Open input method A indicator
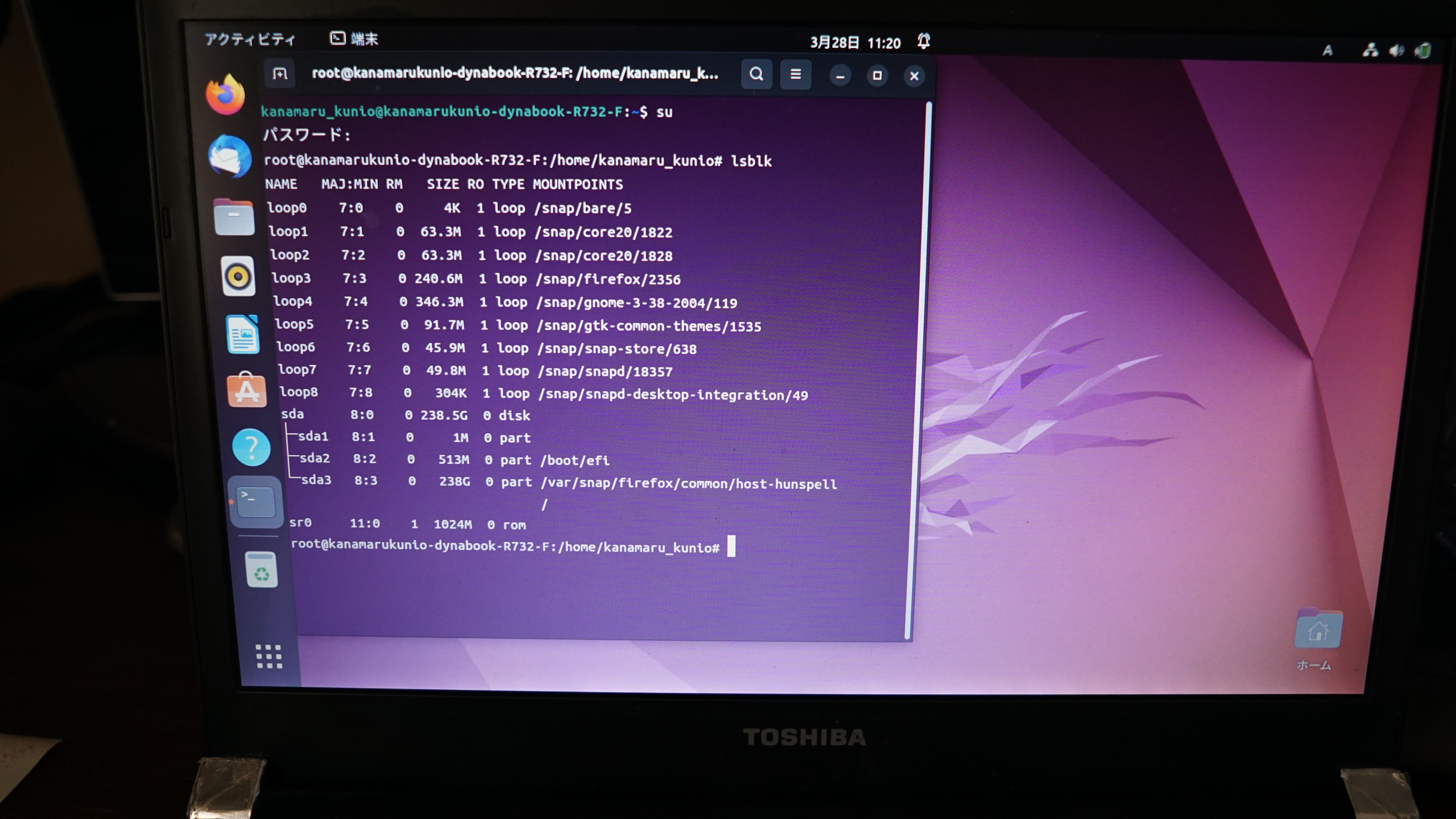Screen dimensions: 1456x819 click(1327, 51)
